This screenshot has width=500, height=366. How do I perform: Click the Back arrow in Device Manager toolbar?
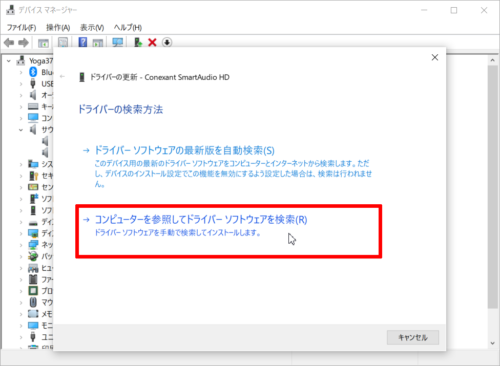9,43
